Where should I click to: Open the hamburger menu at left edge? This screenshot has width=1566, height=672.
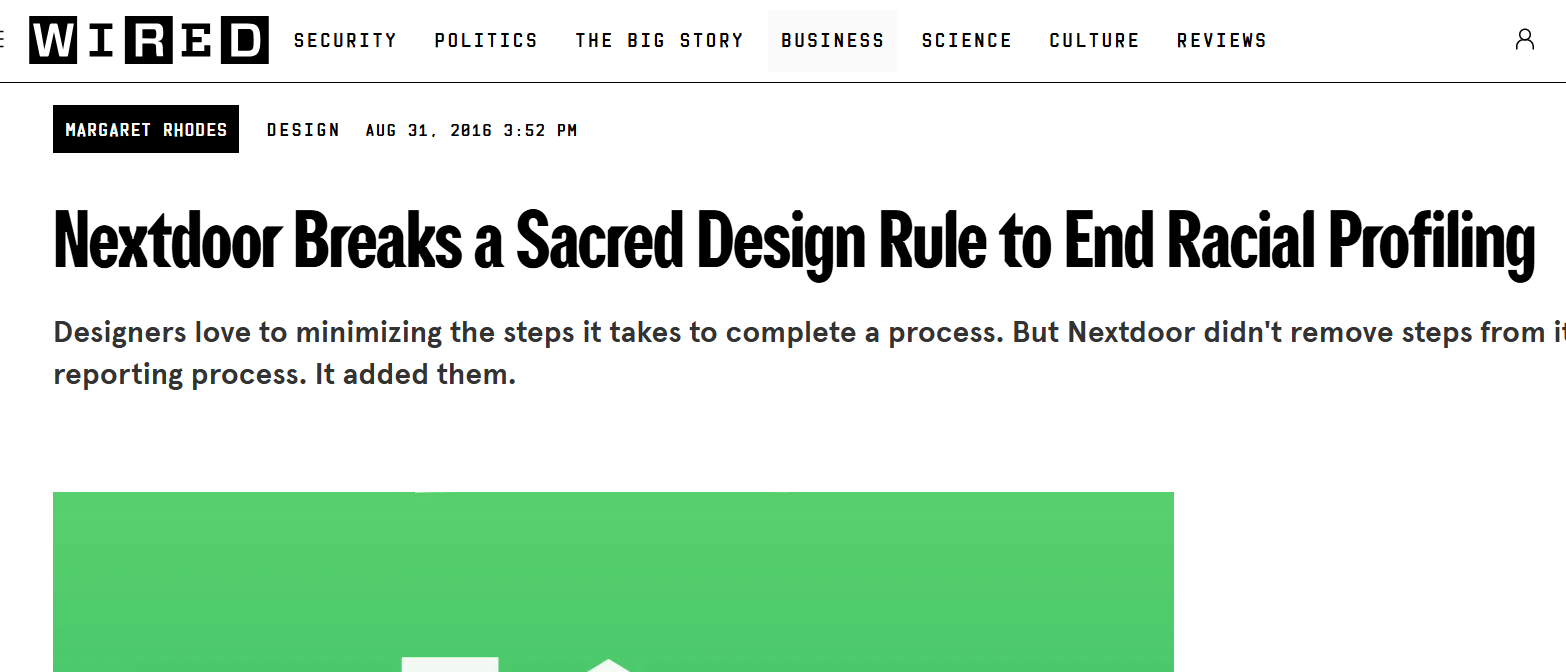click(3, 40)
